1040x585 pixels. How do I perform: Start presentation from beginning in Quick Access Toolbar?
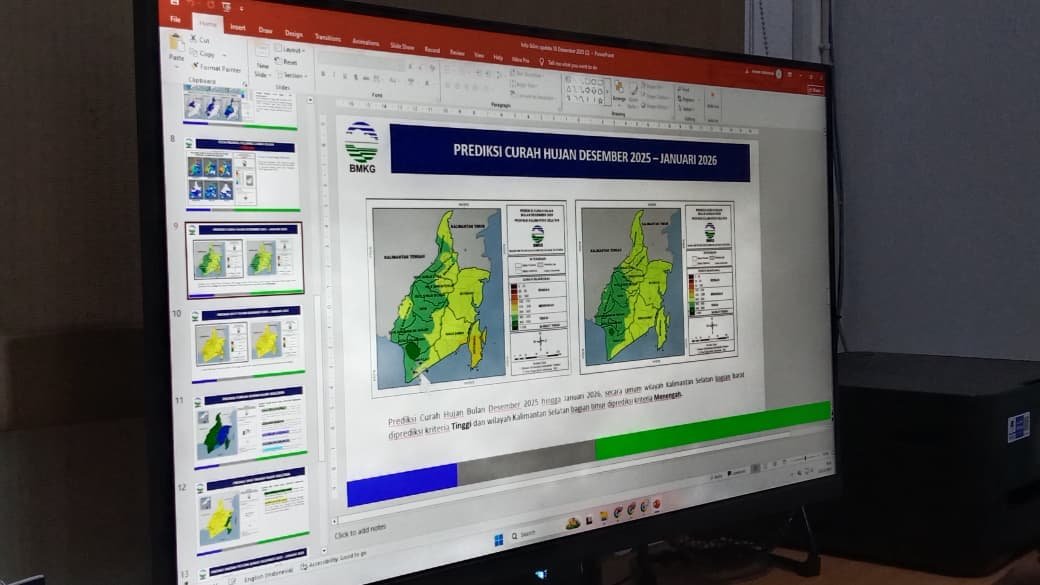[227, 7]
